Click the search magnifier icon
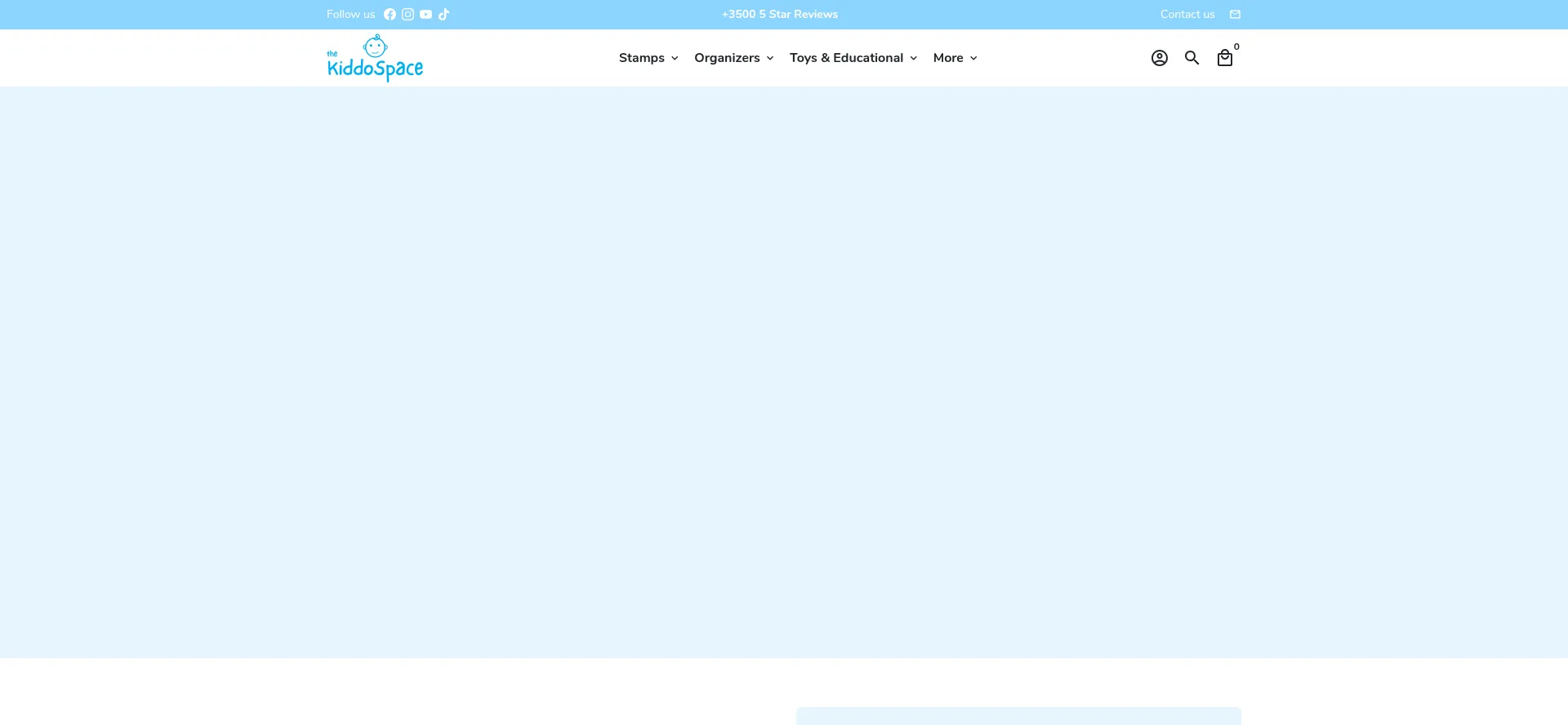This screenshot has height=725, width=1568. [1192, 58]
